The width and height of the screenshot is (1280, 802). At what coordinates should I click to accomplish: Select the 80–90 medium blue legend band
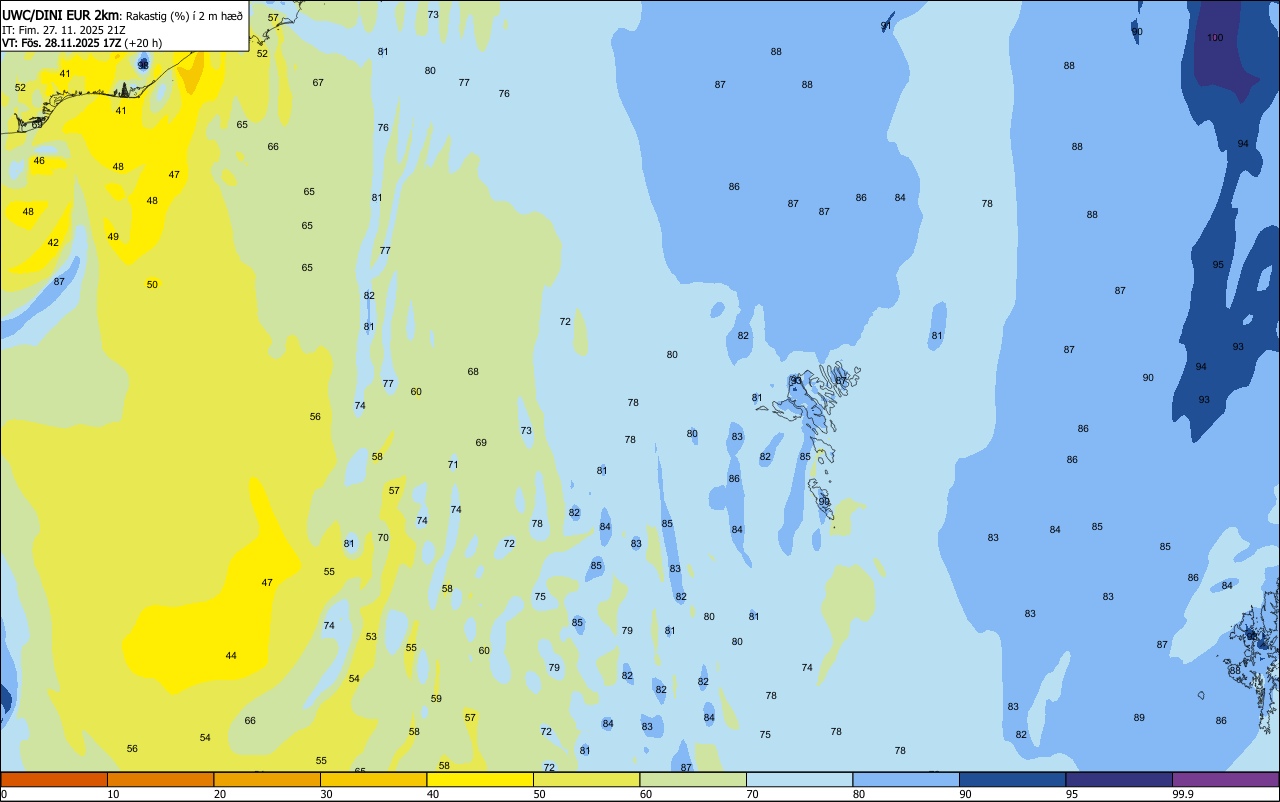pyautogui.click(x=906, y=779)
